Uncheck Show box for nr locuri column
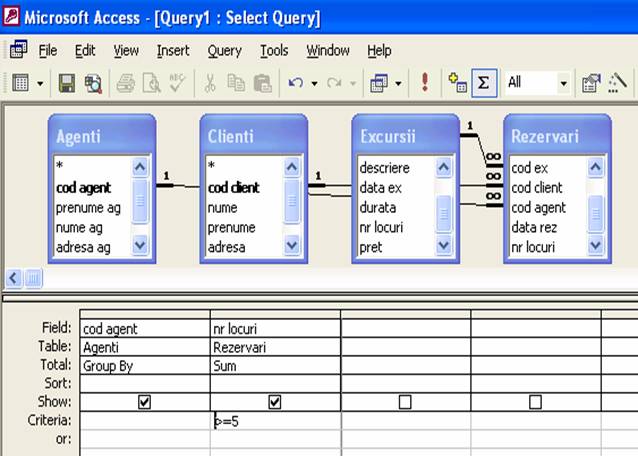The width and height of the screenshot is (638, 456). (x=275, y=402)
